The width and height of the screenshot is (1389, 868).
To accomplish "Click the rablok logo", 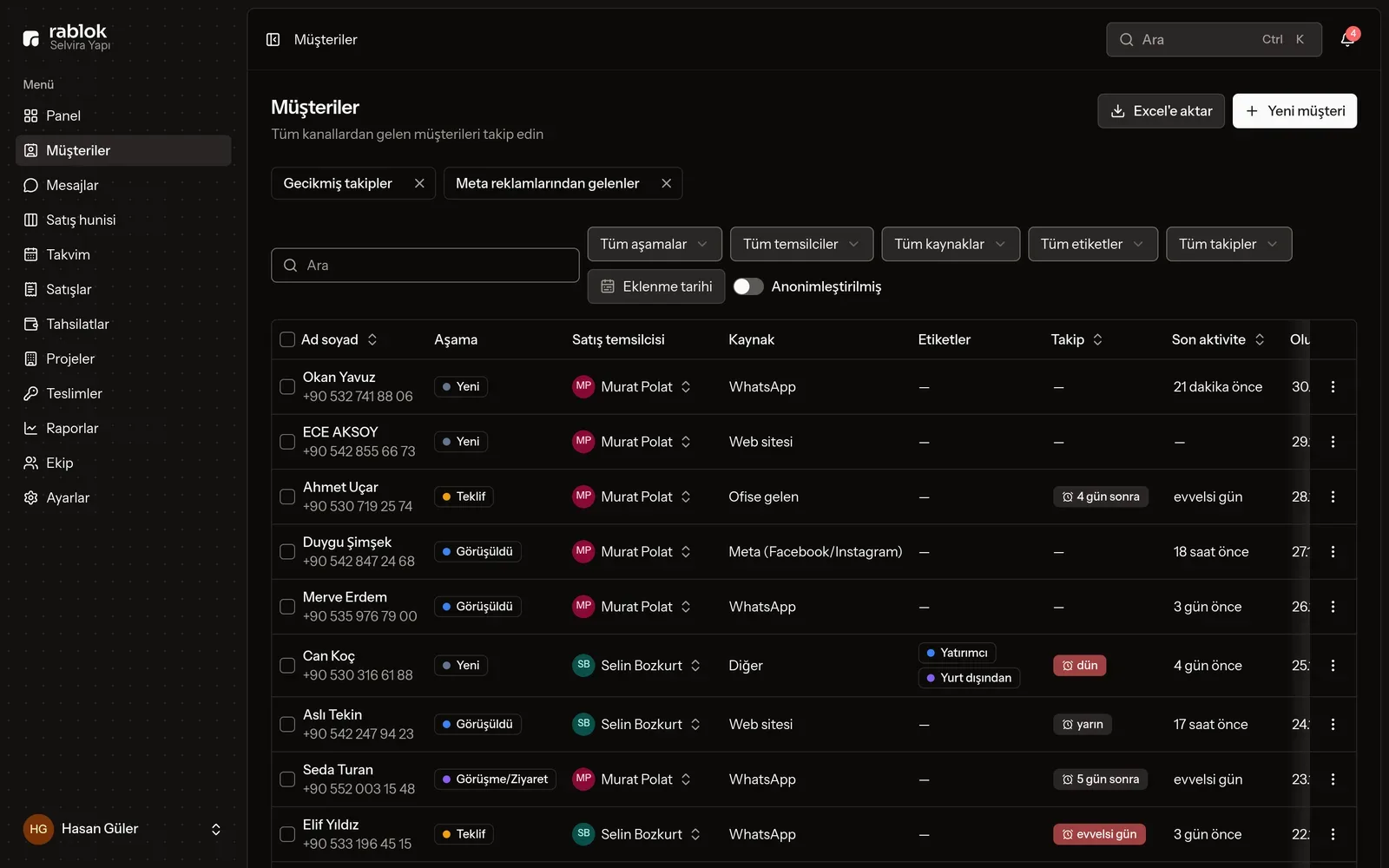I will point(67,37).
